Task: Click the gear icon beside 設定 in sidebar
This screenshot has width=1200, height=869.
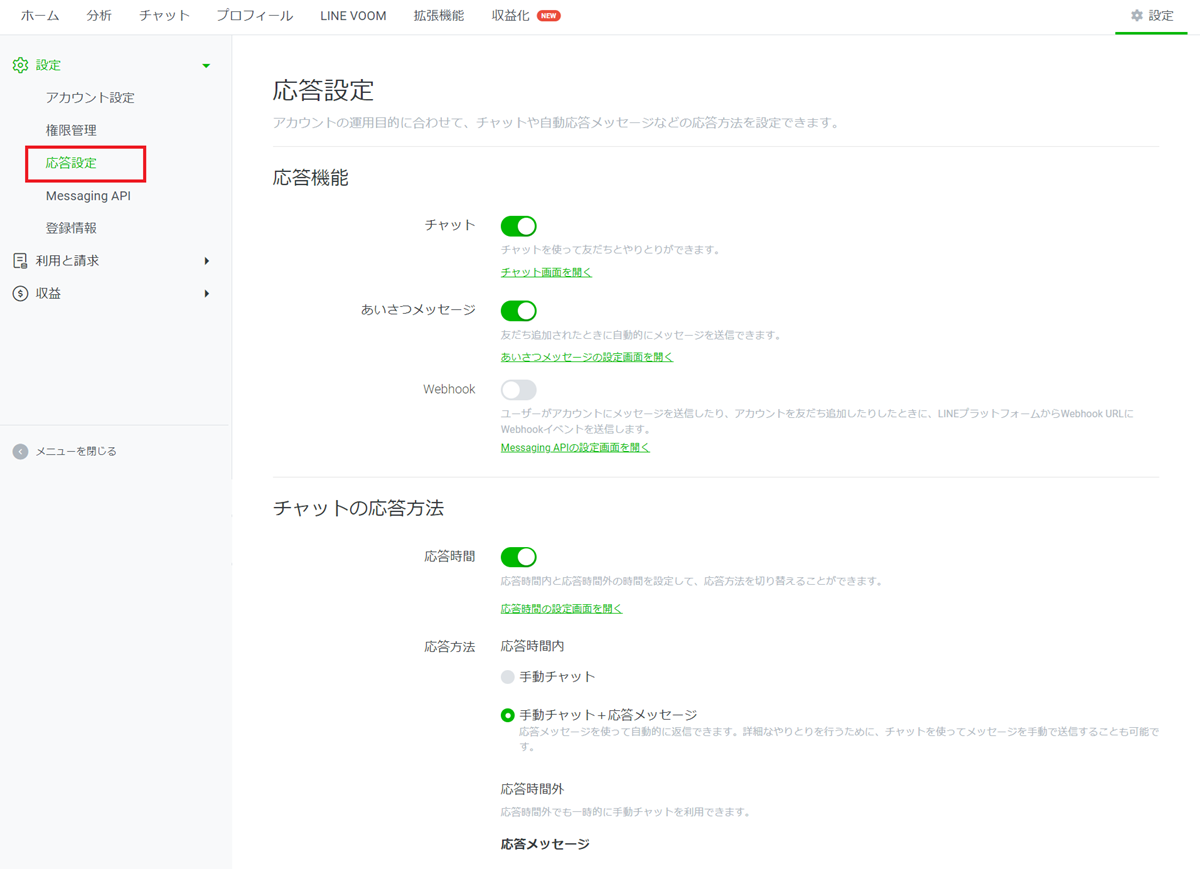Action: coord(20,65)
